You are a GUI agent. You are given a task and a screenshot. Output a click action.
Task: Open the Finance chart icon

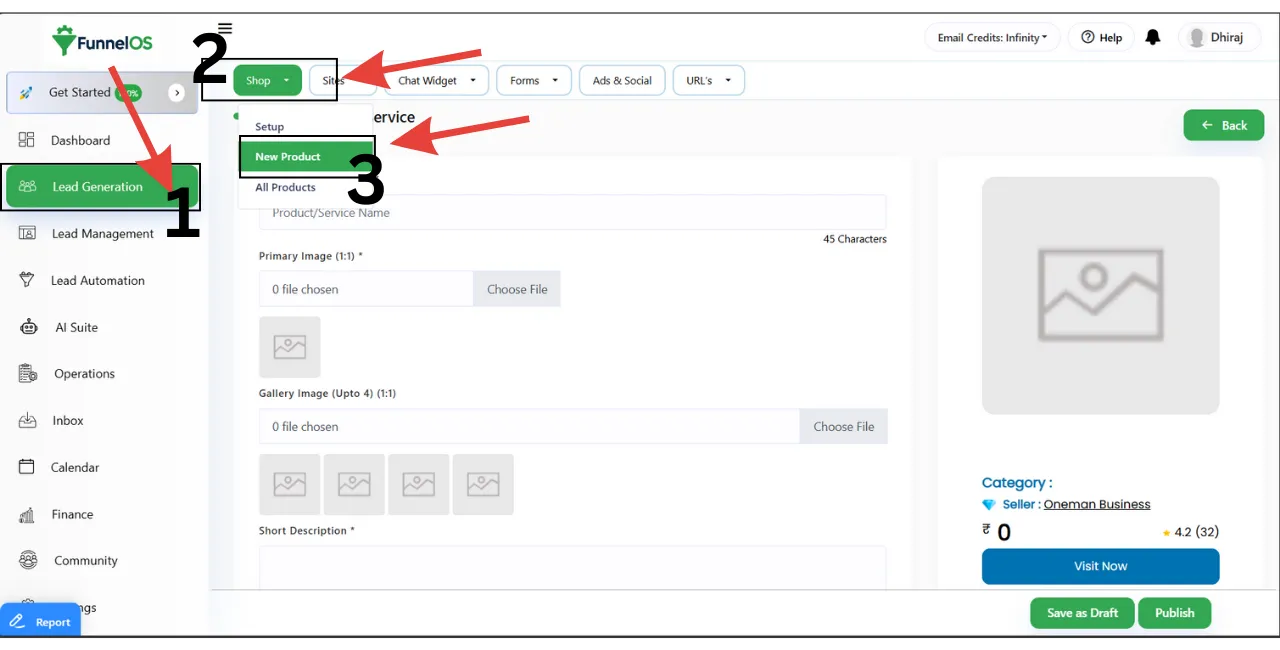pos(28,514)
